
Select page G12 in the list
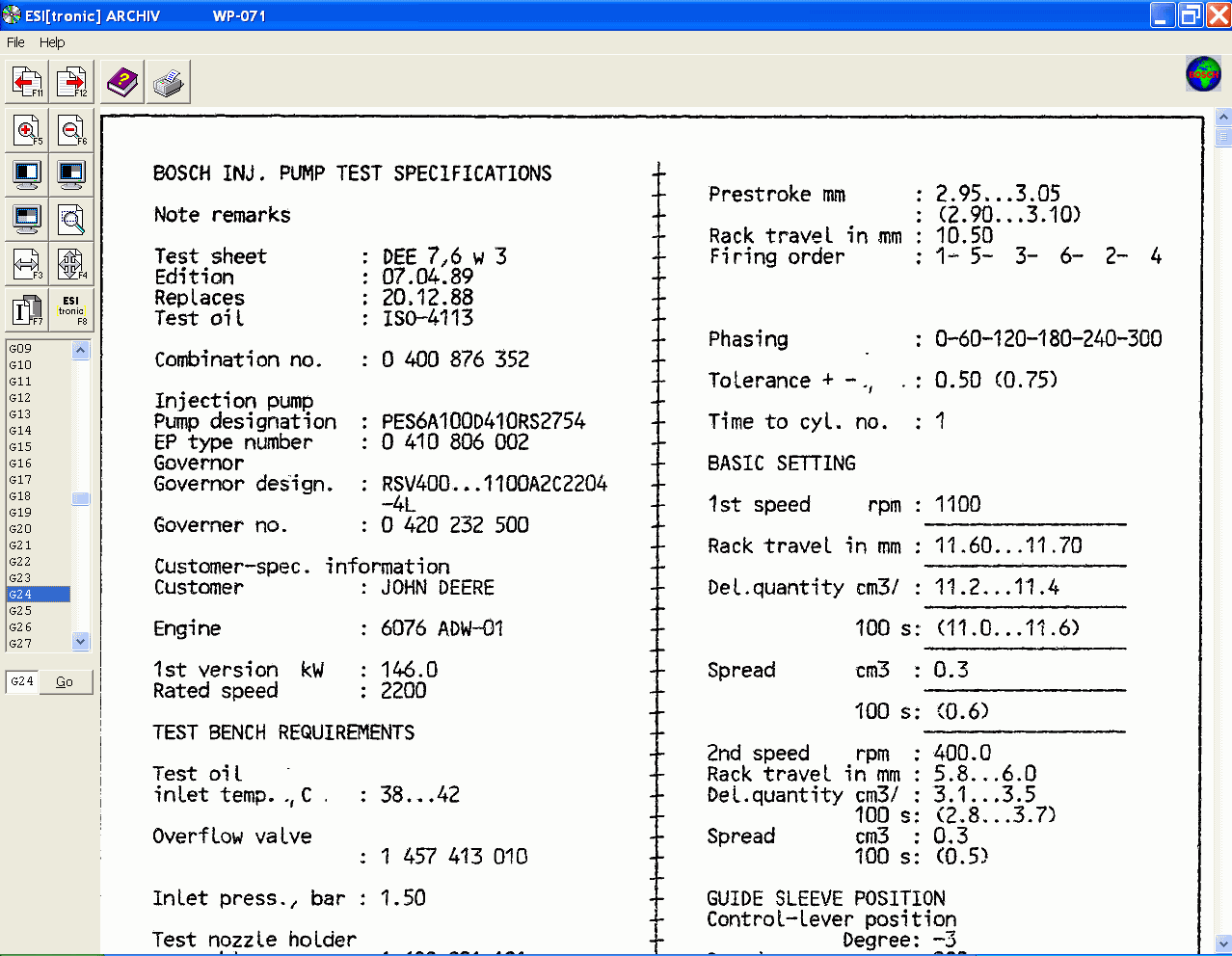39,397
